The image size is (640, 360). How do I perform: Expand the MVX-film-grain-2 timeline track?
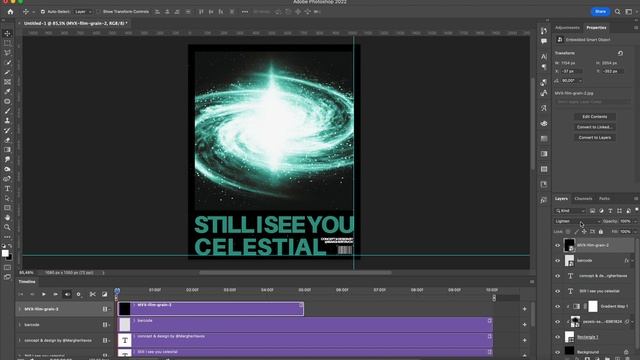point(20,309)
